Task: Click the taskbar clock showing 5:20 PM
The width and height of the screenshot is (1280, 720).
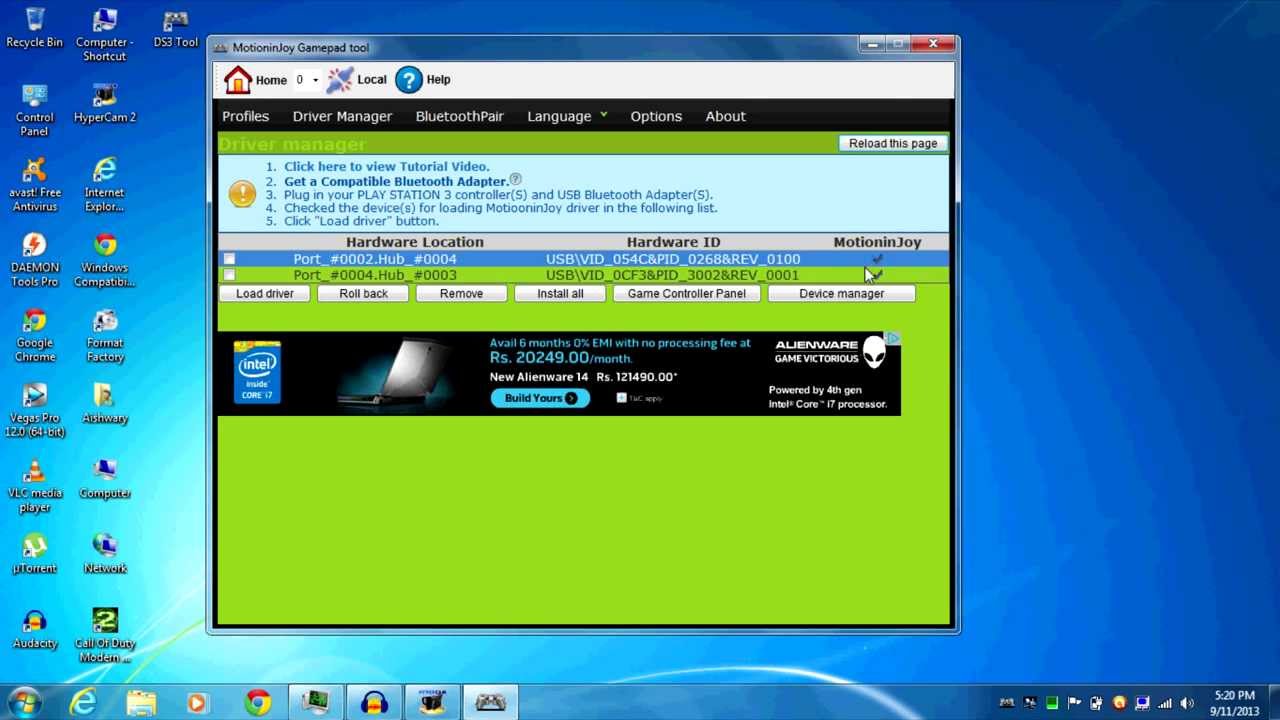Action: click(1234, 703)
